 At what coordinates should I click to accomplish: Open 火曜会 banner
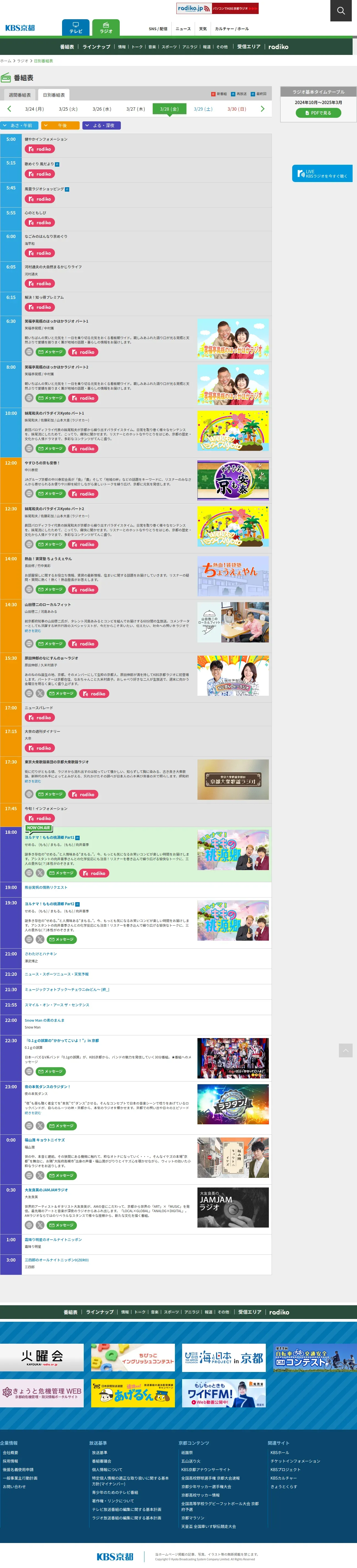coord(42,1358)
